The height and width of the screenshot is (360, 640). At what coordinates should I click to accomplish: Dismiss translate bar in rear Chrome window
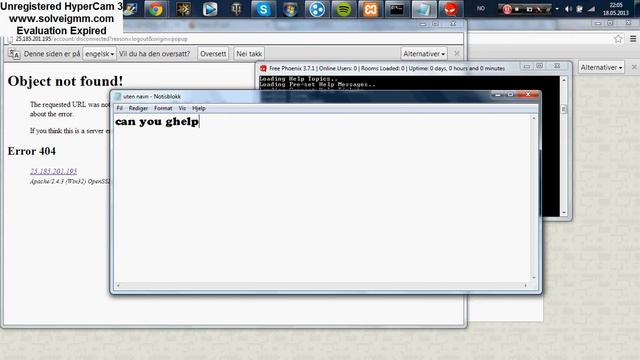[x=634, y=67]
